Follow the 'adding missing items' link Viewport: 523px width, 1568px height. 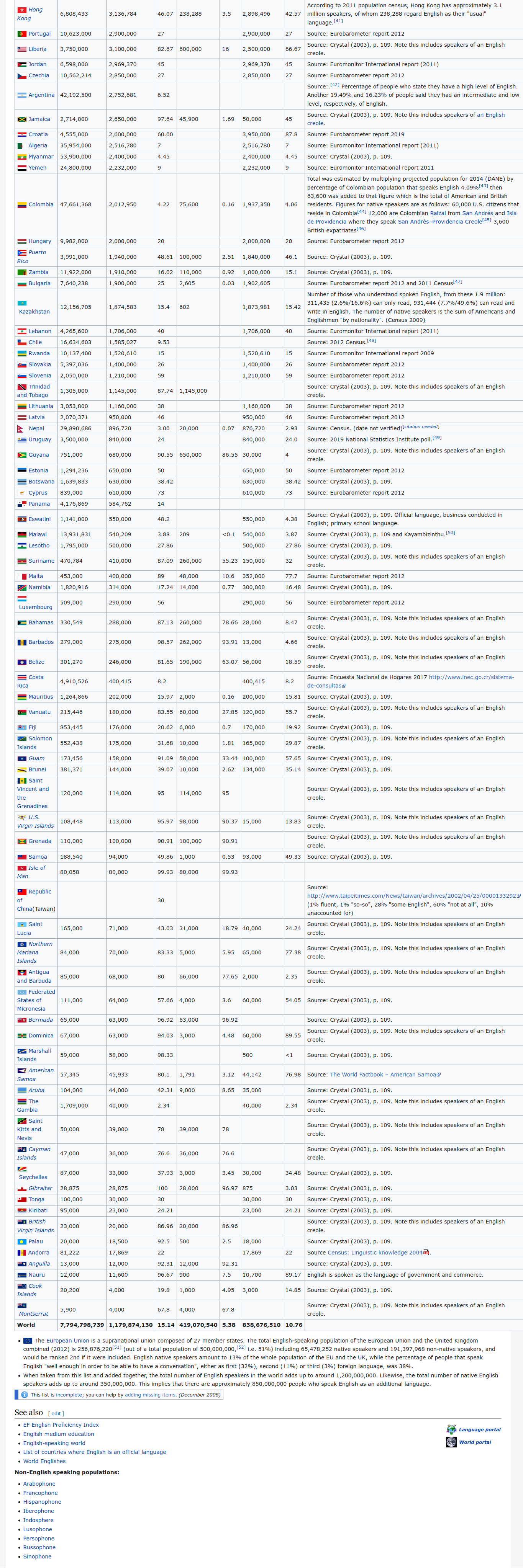[x=150, y=1395]
